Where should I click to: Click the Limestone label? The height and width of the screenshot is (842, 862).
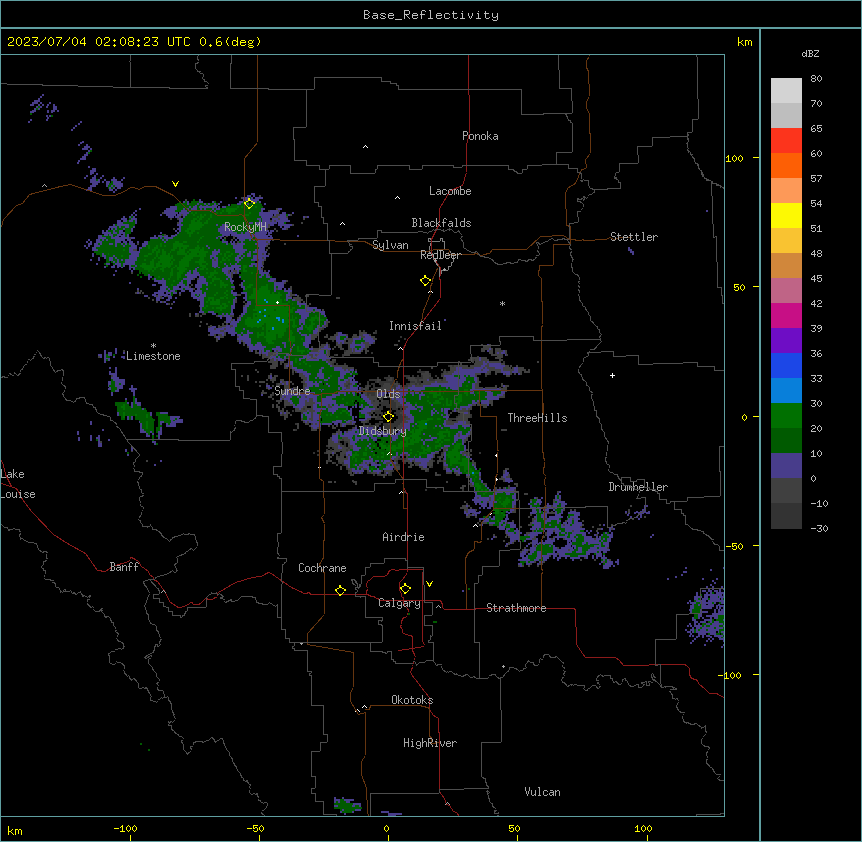[x=153, y=356]
